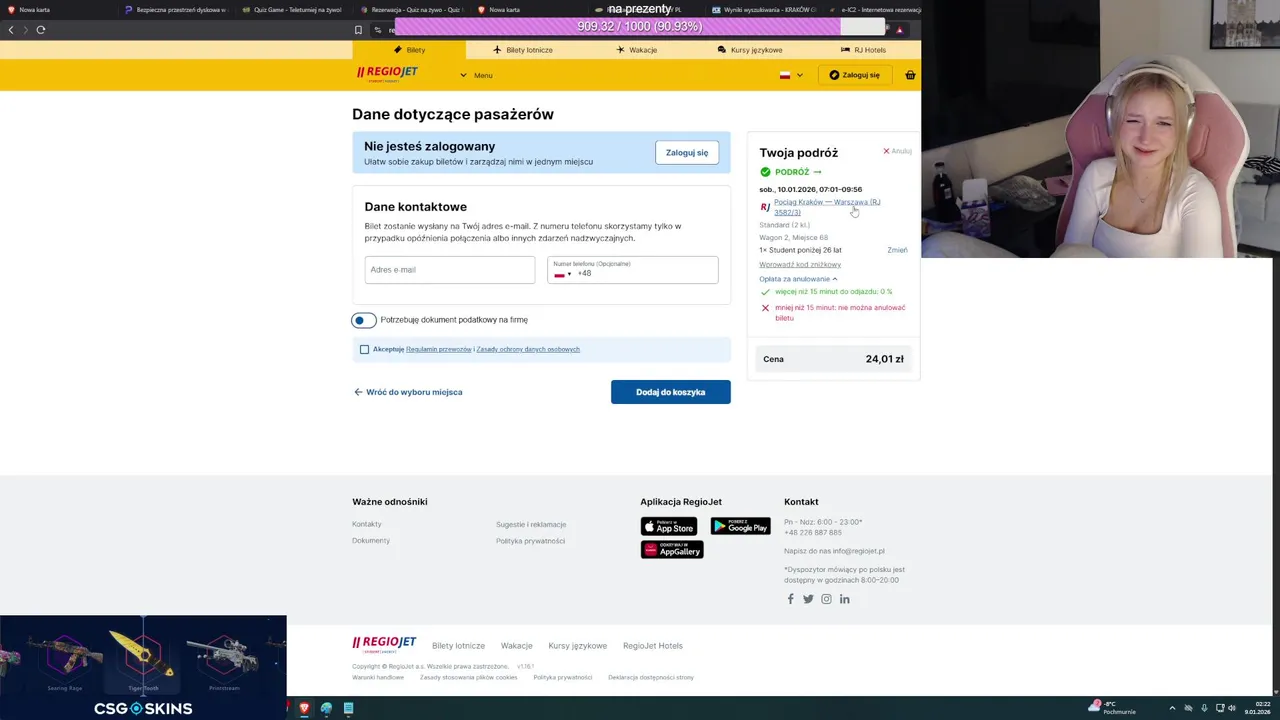Screen dimensions: 1280x720
Task: Switch to Kursy językowe tab
Action: click(x=749, y=49)
